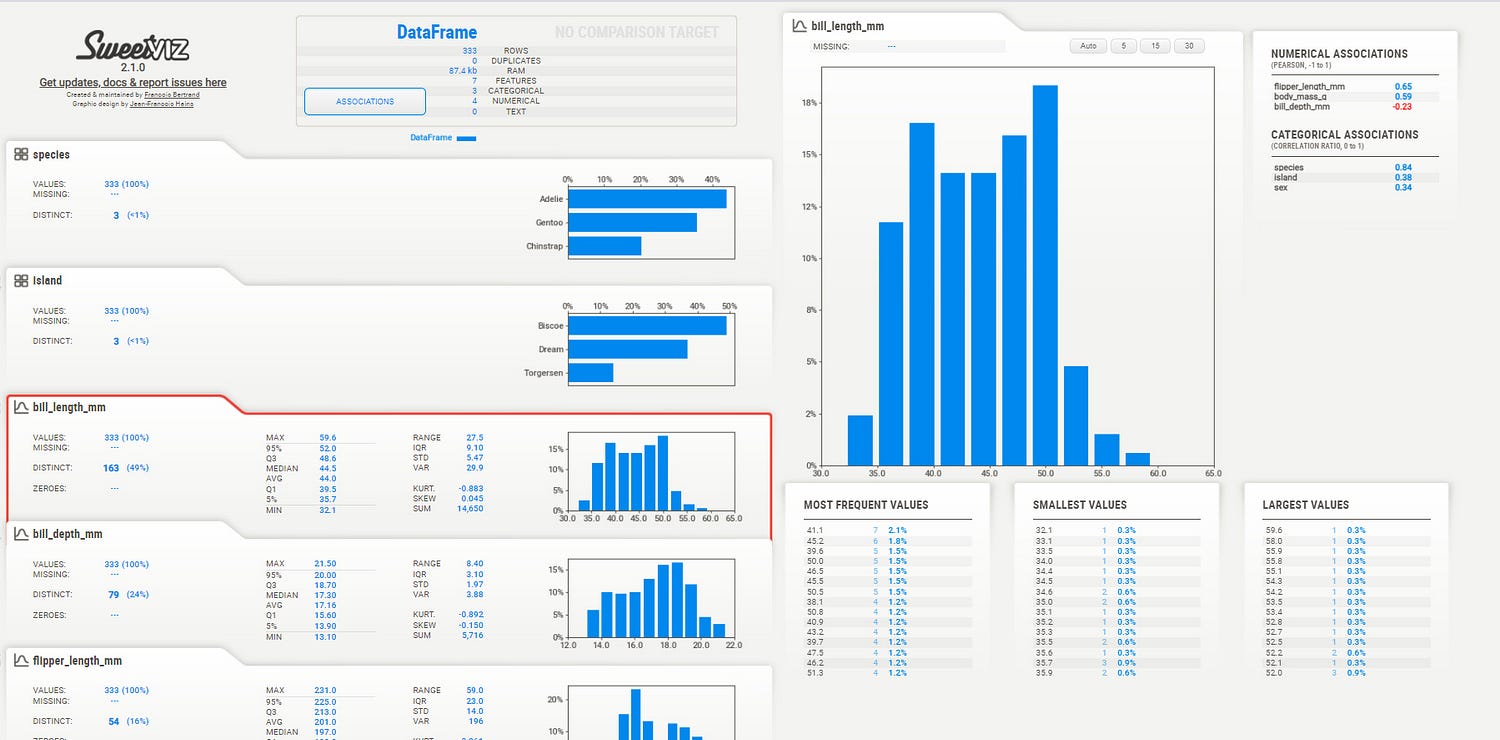Click the LARGEST VALUES heading

pos(1306,505)
